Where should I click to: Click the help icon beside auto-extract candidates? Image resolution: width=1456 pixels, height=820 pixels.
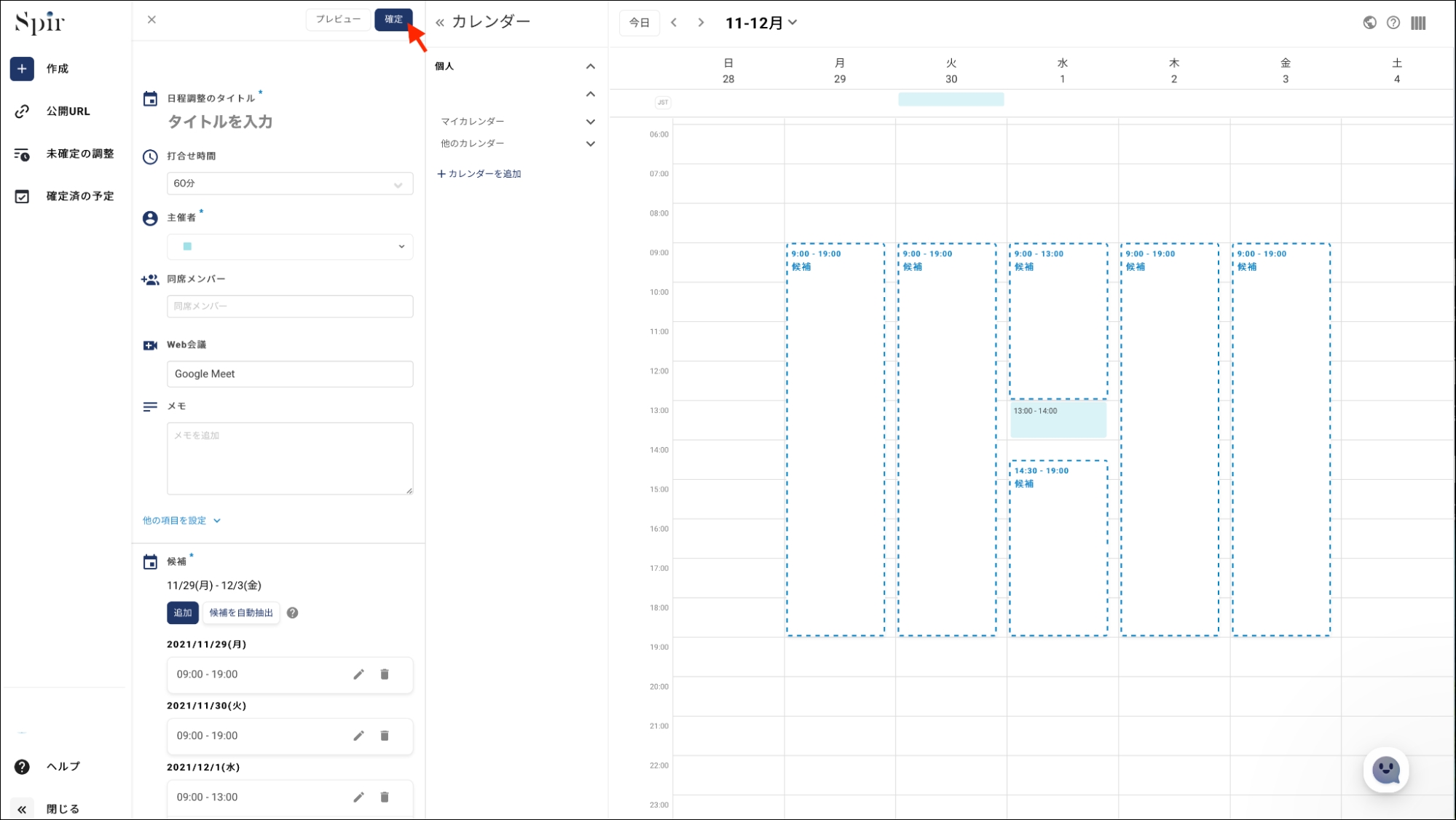coord(292,612)
